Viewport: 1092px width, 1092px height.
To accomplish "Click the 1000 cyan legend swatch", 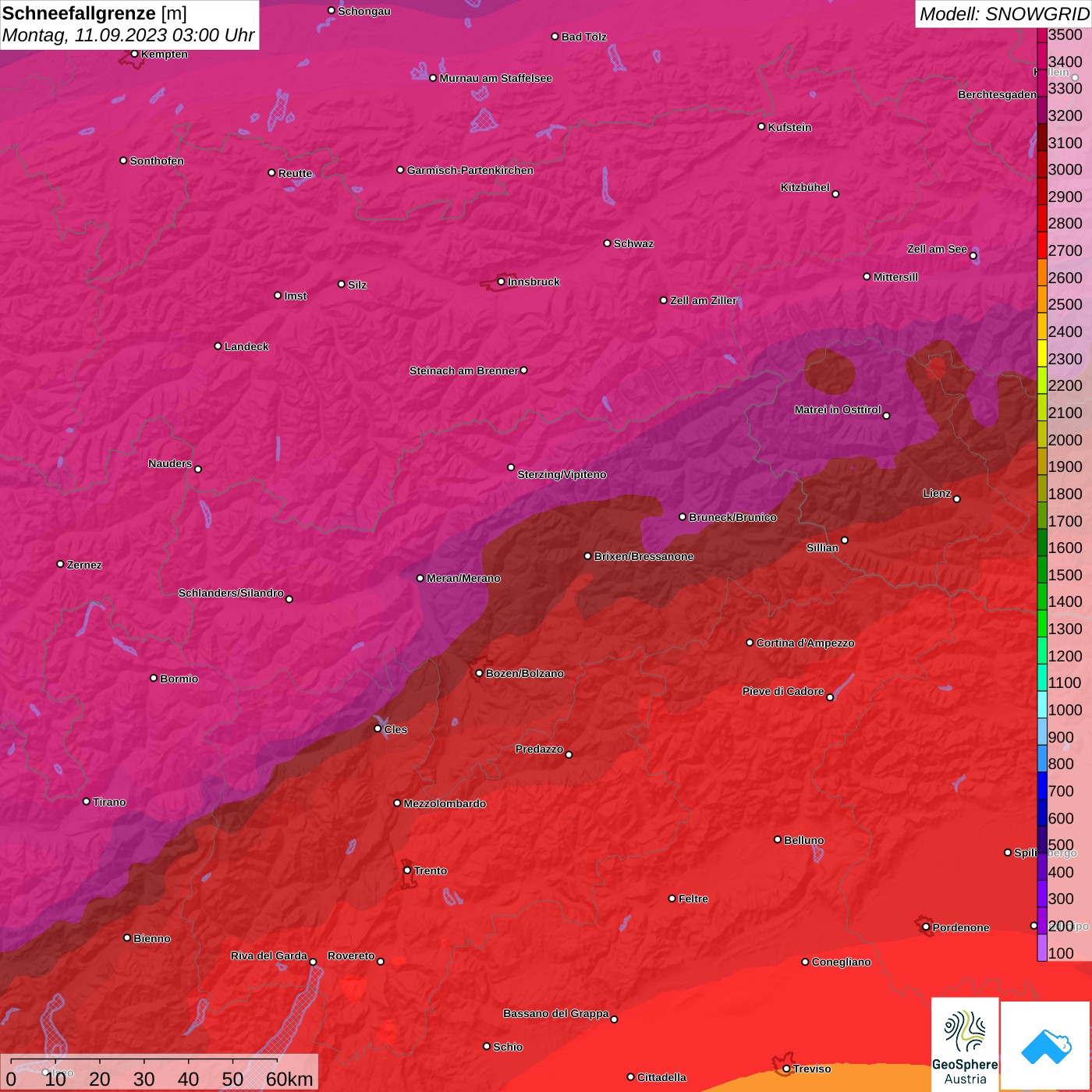I will 1042,704.
